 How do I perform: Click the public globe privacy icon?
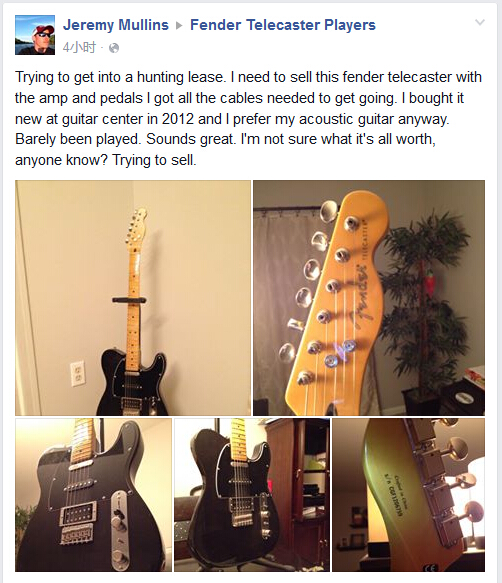[114, 48]
